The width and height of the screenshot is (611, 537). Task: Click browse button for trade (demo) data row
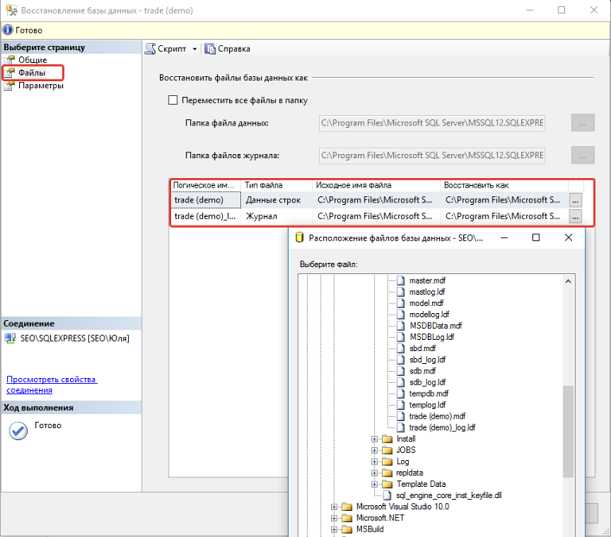575,200
